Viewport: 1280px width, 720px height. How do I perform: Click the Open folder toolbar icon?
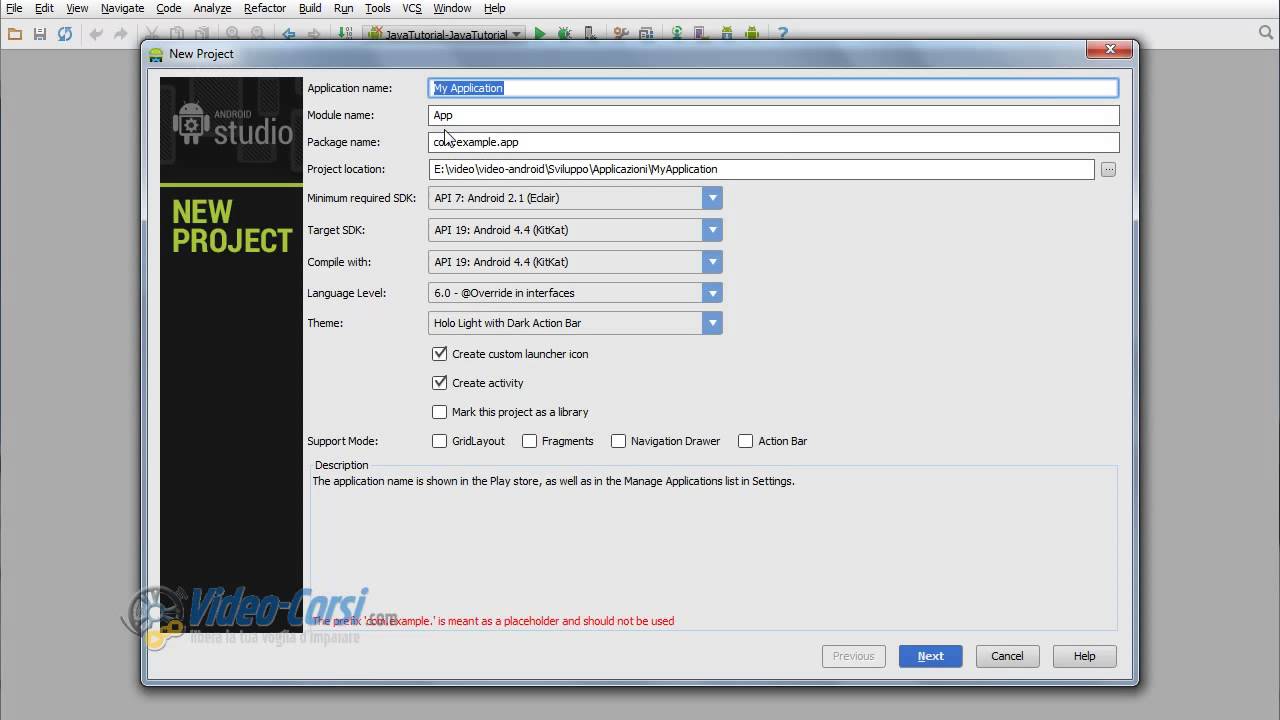coord(15,33)
